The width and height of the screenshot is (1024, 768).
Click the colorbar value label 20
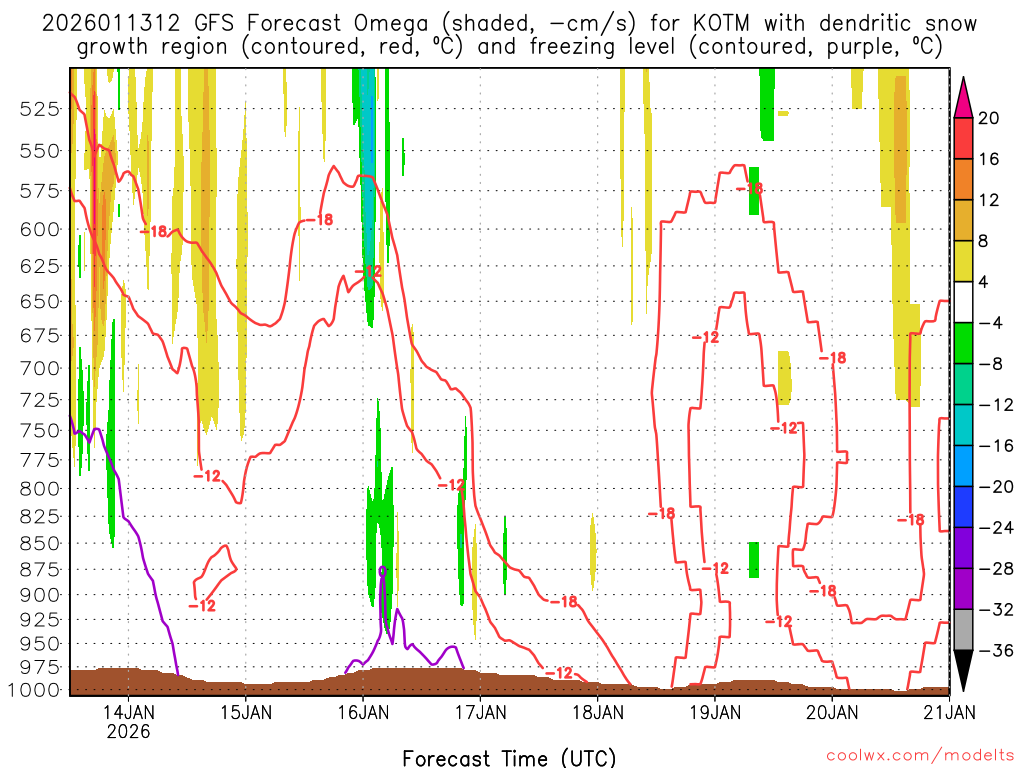[989, 118]
